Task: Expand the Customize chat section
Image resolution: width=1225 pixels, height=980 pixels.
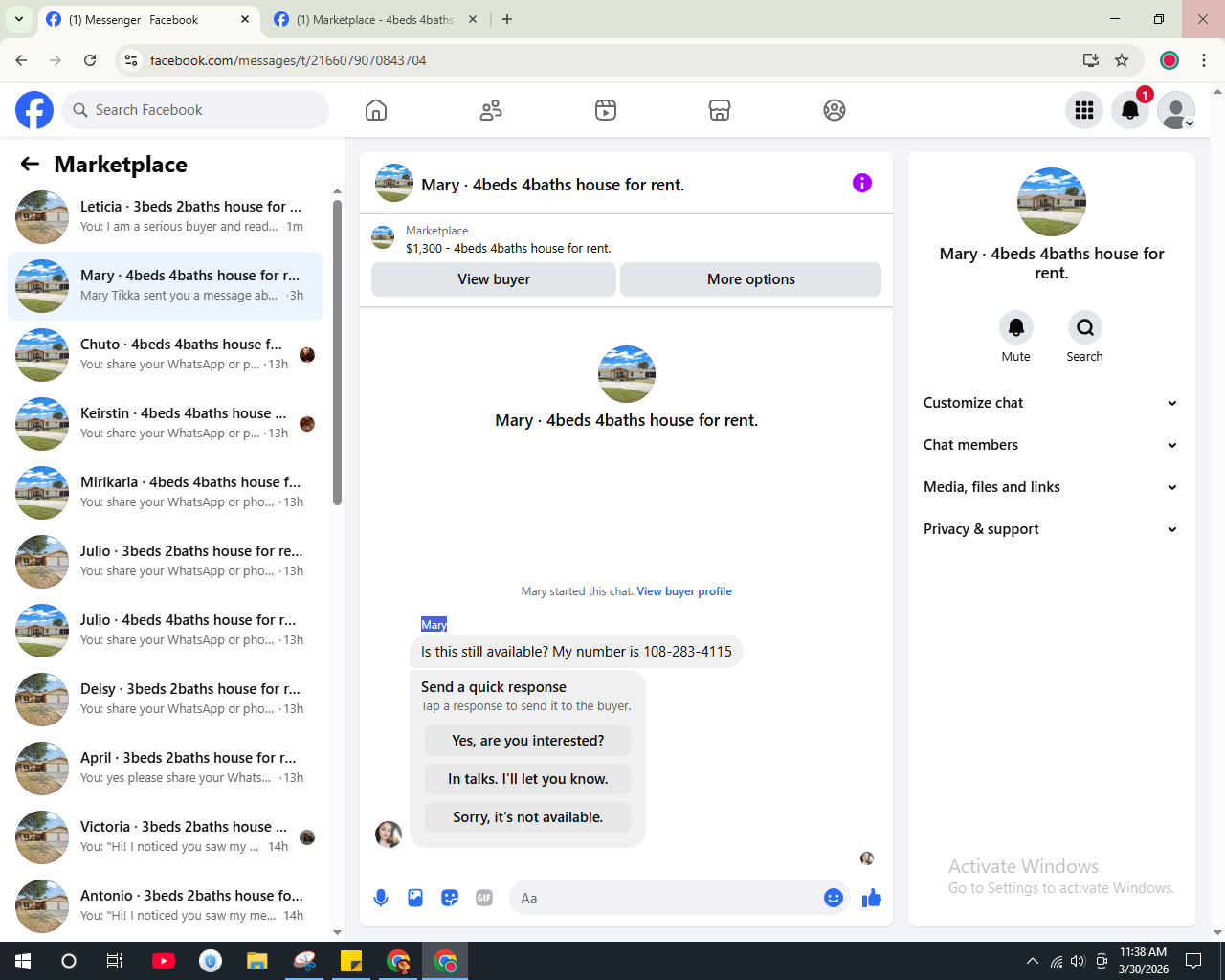Action: pyautogui.click(x=1051, y=403)
